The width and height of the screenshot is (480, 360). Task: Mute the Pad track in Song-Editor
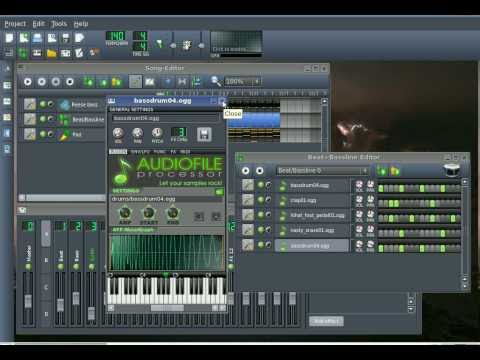pyautogui.click(x=43, y=134)
